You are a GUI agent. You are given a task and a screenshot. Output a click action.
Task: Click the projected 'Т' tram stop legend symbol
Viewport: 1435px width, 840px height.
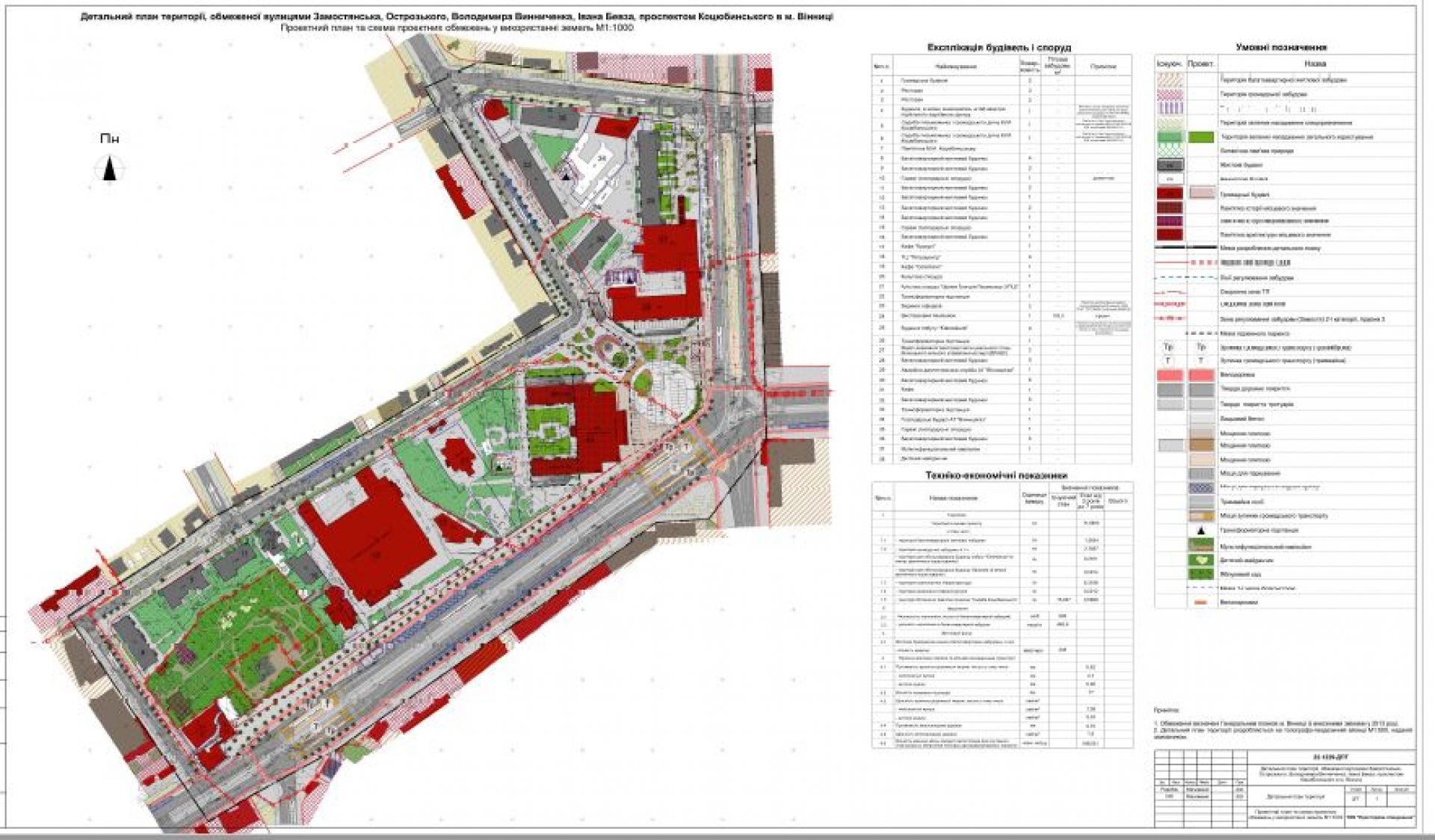(1201, 361)
